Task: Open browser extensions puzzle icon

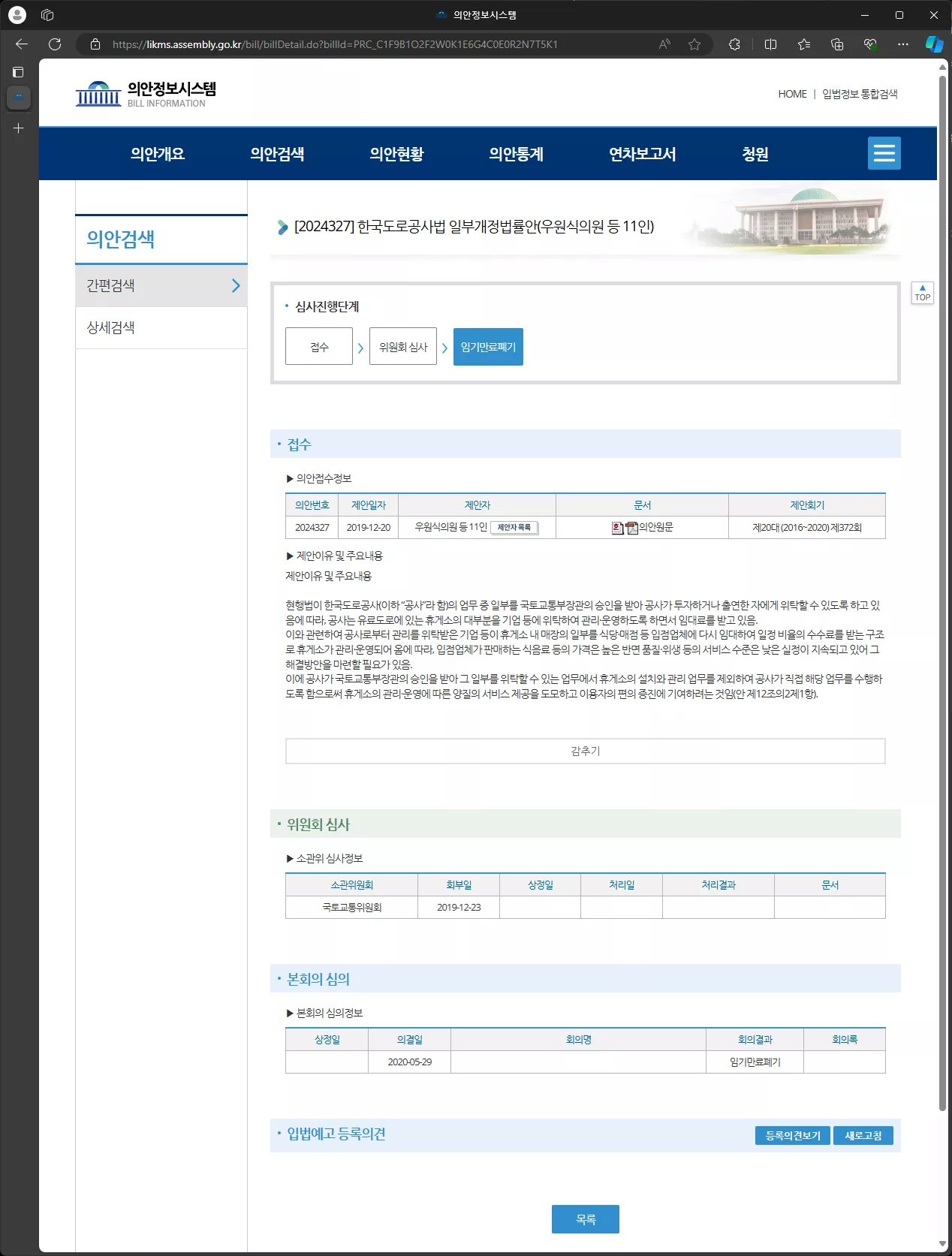Action: (734, 44)
